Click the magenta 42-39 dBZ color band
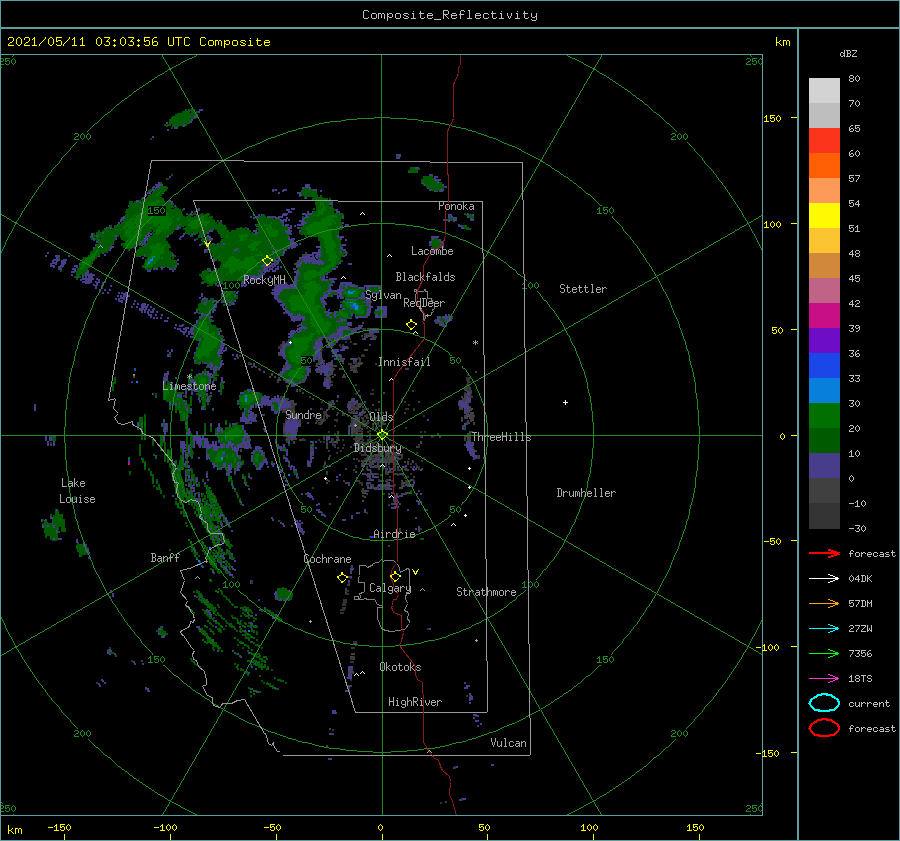Image resolution: width=900 pixels, height=841 pixels. point(824,316)
